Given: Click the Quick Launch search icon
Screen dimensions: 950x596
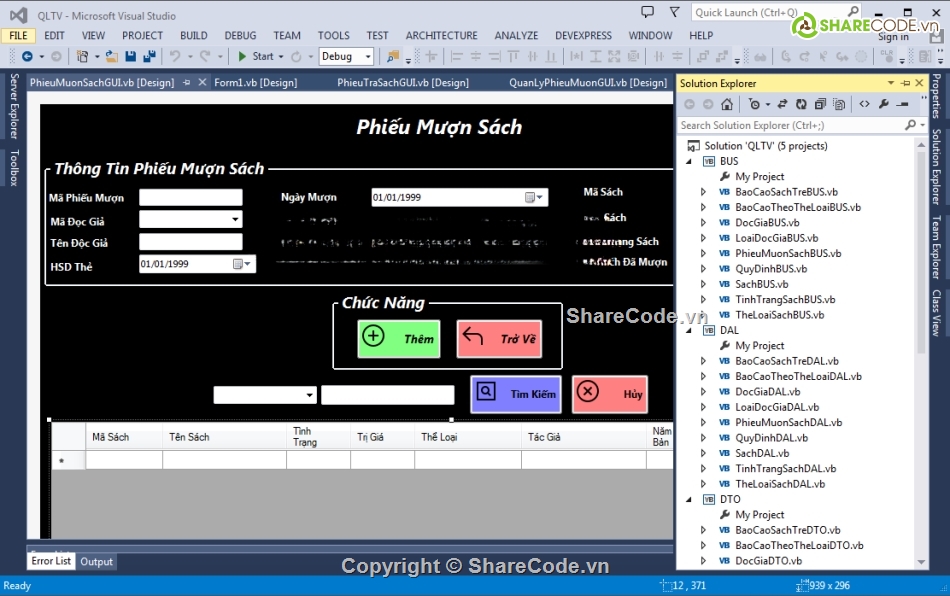Looking at the screenshot, I should tap(852, 12).
